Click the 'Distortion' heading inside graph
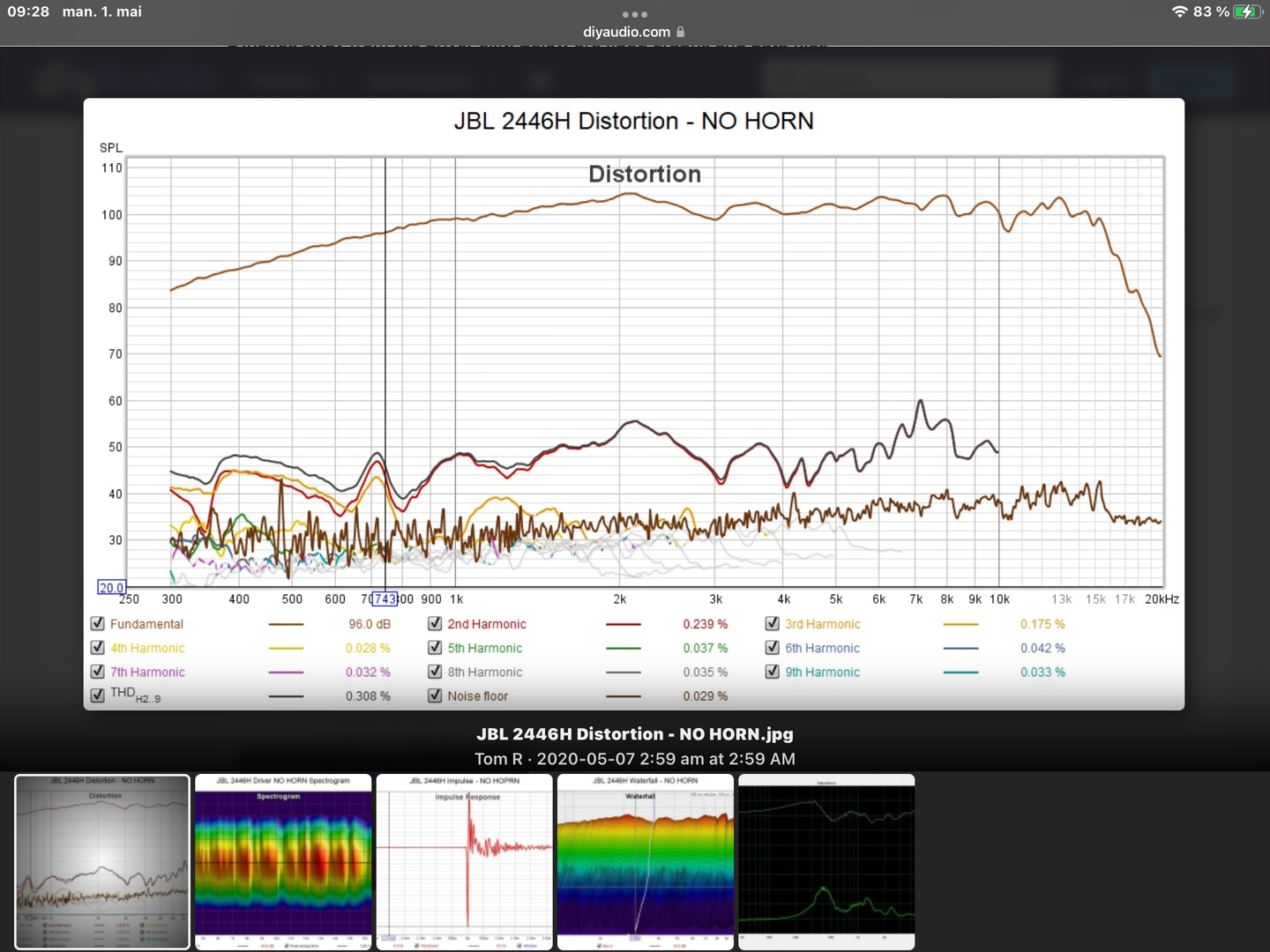1270x952 pixels. [645, 175]
